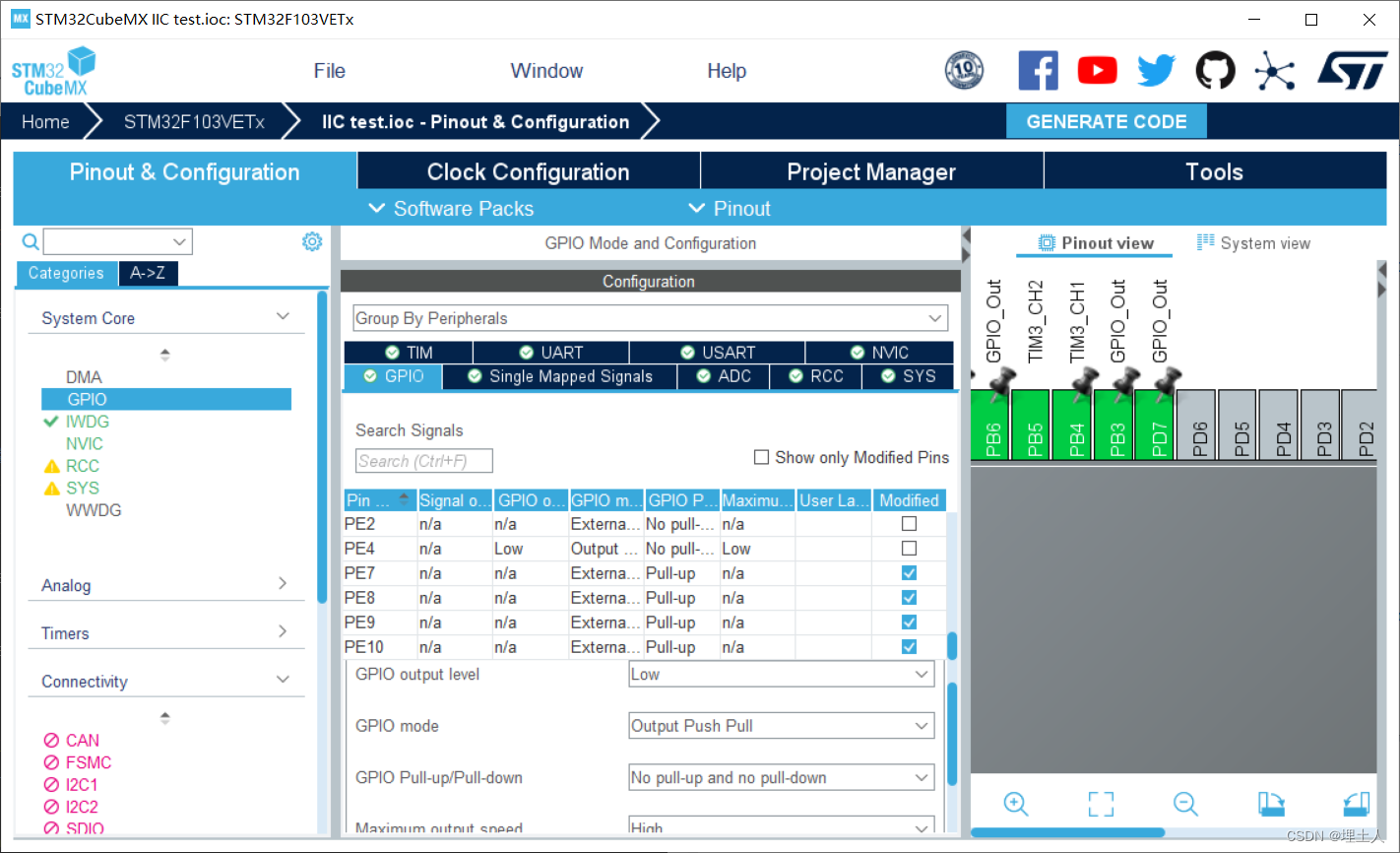This screenshot has width=1400, height=853.
Task: Open the Facebook link icon
Action: coord(1038,71)
